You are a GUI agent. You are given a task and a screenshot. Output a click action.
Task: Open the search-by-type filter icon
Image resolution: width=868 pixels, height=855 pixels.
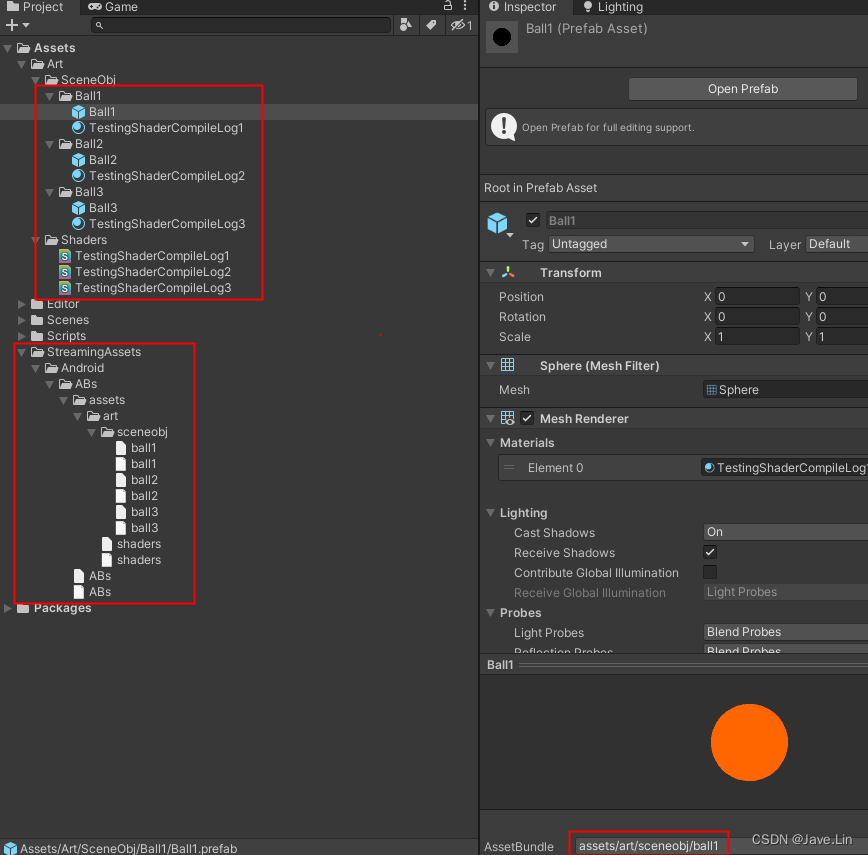[x=405, y=24]
